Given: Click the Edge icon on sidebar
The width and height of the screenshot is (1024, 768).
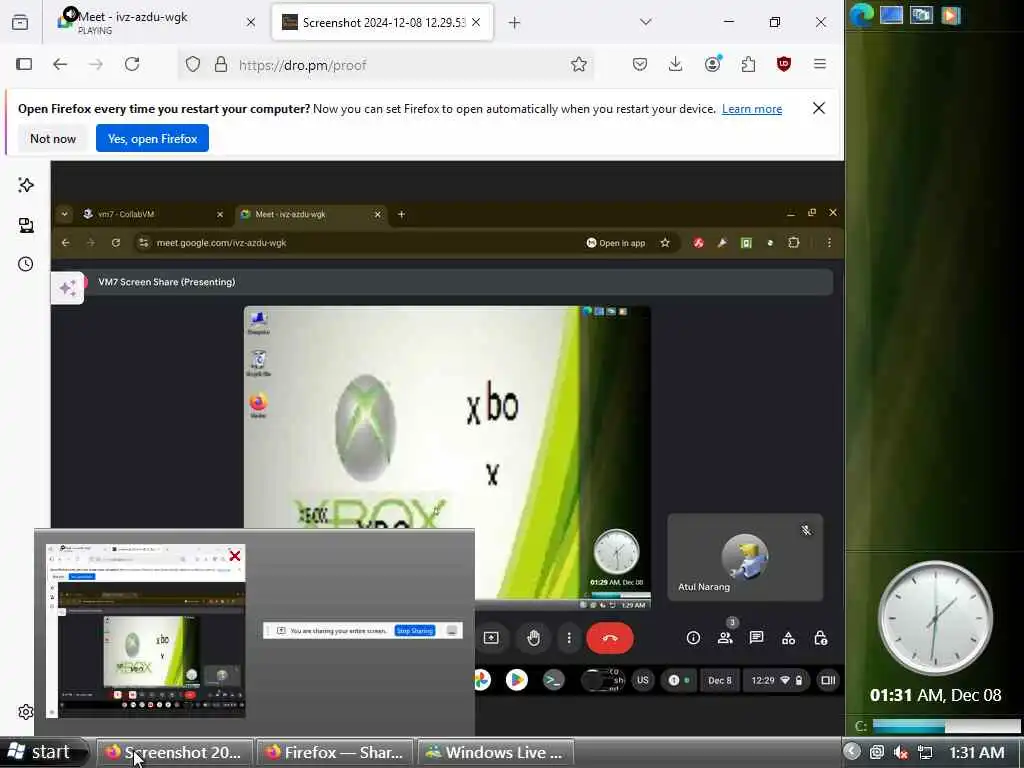Looking at the screenshot, I should tap(861, 14).
